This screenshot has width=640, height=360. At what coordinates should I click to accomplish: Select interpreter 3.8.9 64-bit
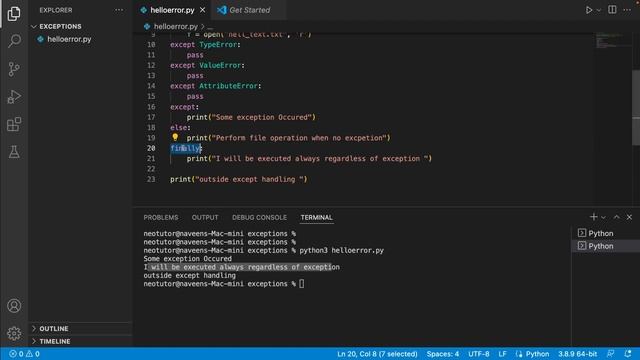[578, 354]
